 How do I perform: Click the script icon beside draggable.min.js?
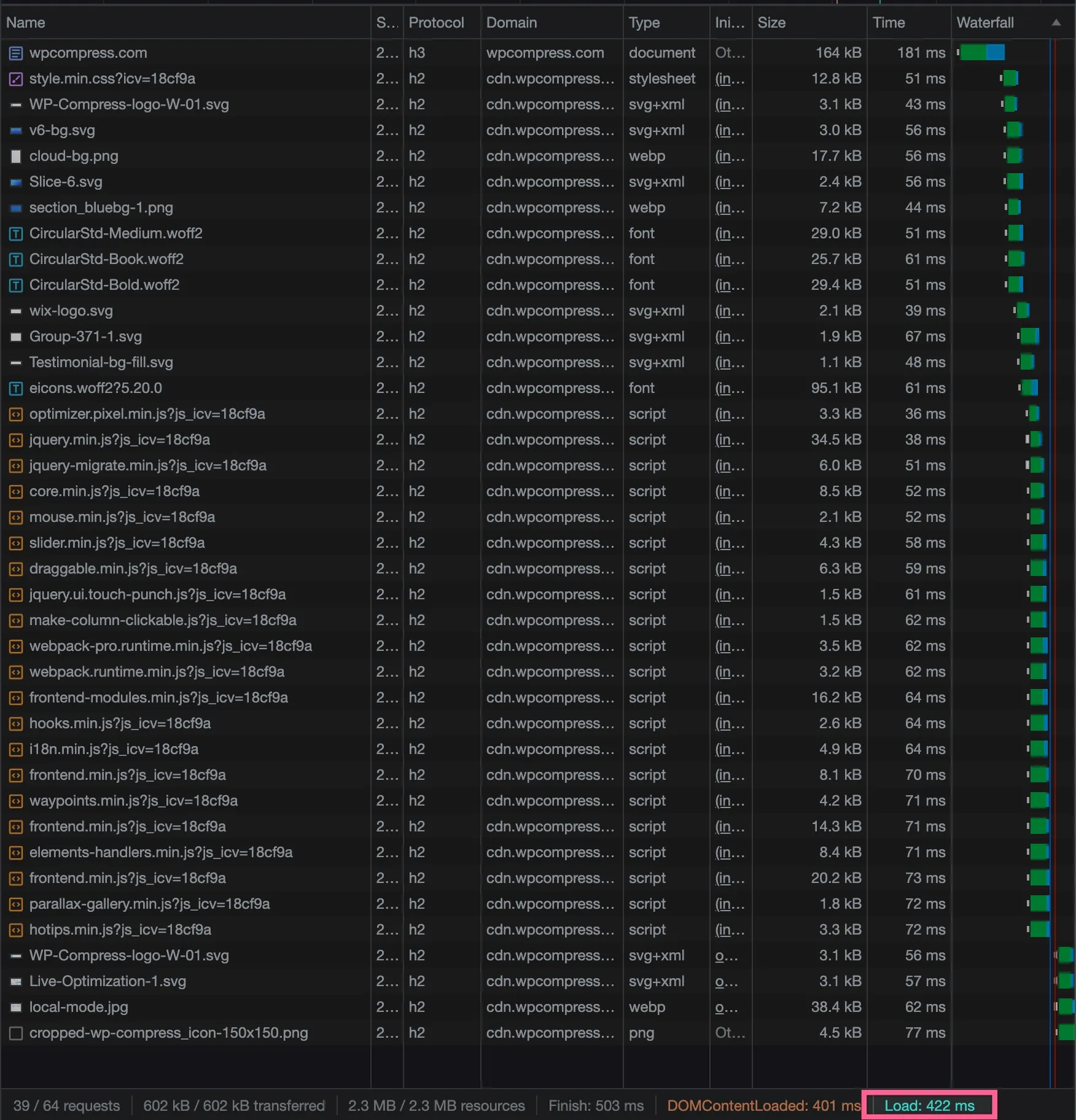(16, 569)
